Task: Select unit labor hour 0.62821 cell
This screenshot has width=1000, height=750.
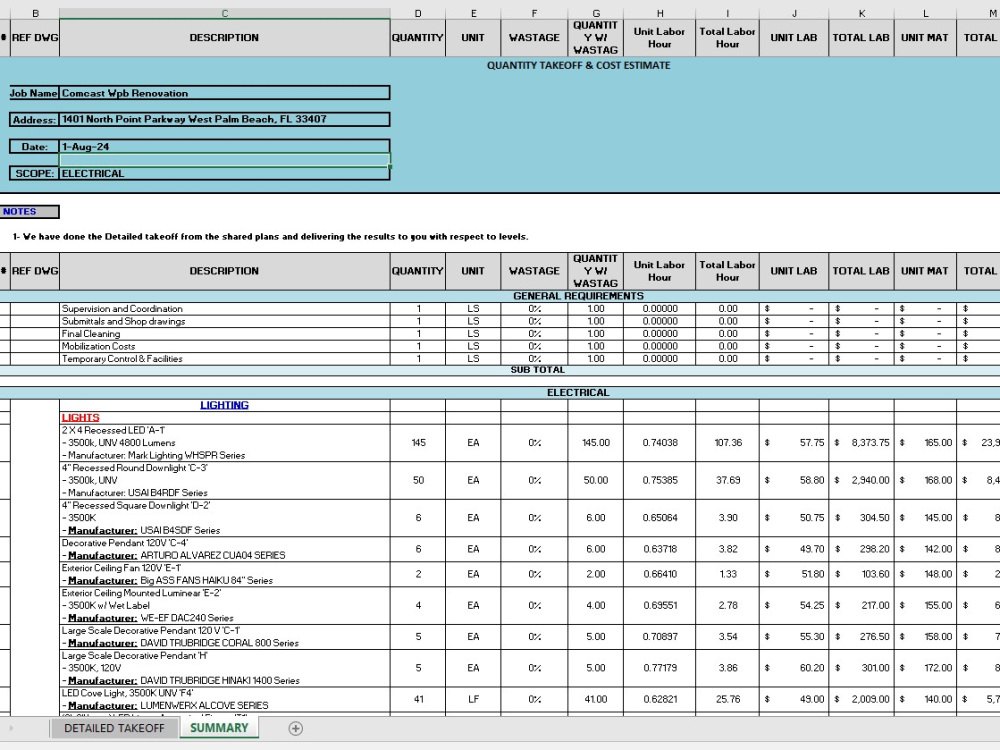Action: point(659,700)
